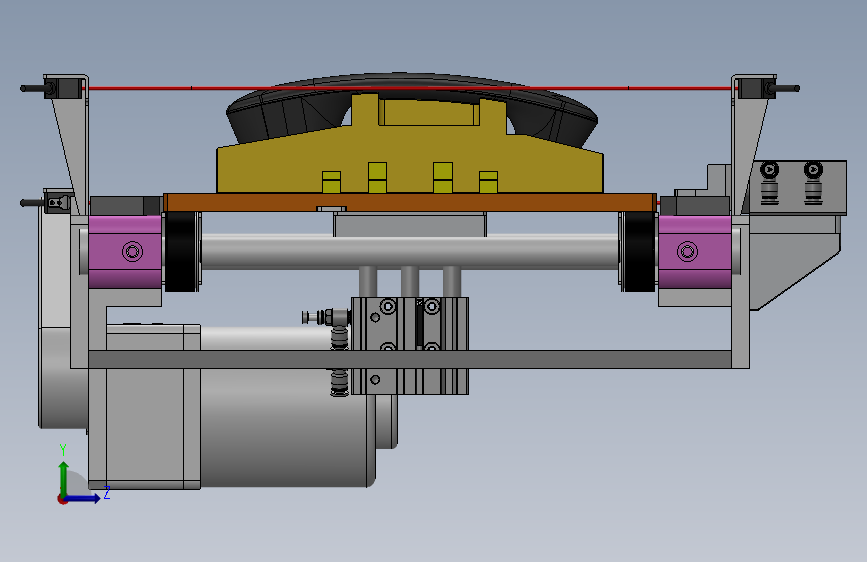This screenshot has height=562, width=867.
Task: Pick the bolt head on the left magenta block
Action: tap(133, 252)
